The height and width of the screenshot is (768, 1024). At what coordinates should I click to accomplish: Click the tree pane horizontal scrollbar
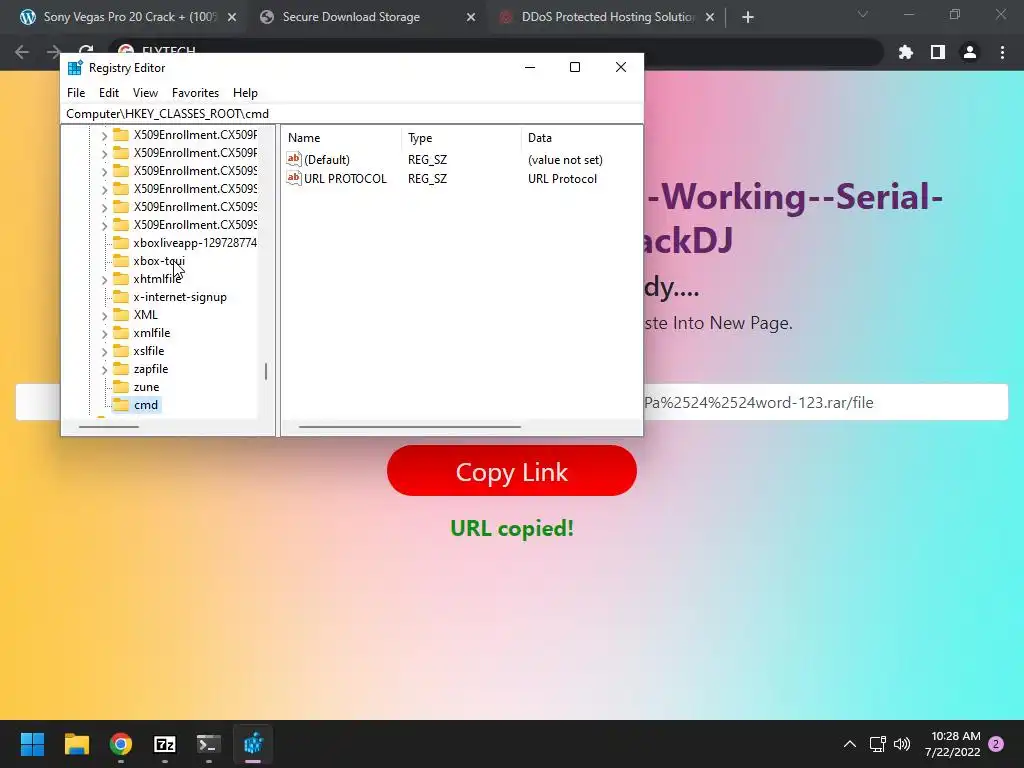click(x=108, y=427)
